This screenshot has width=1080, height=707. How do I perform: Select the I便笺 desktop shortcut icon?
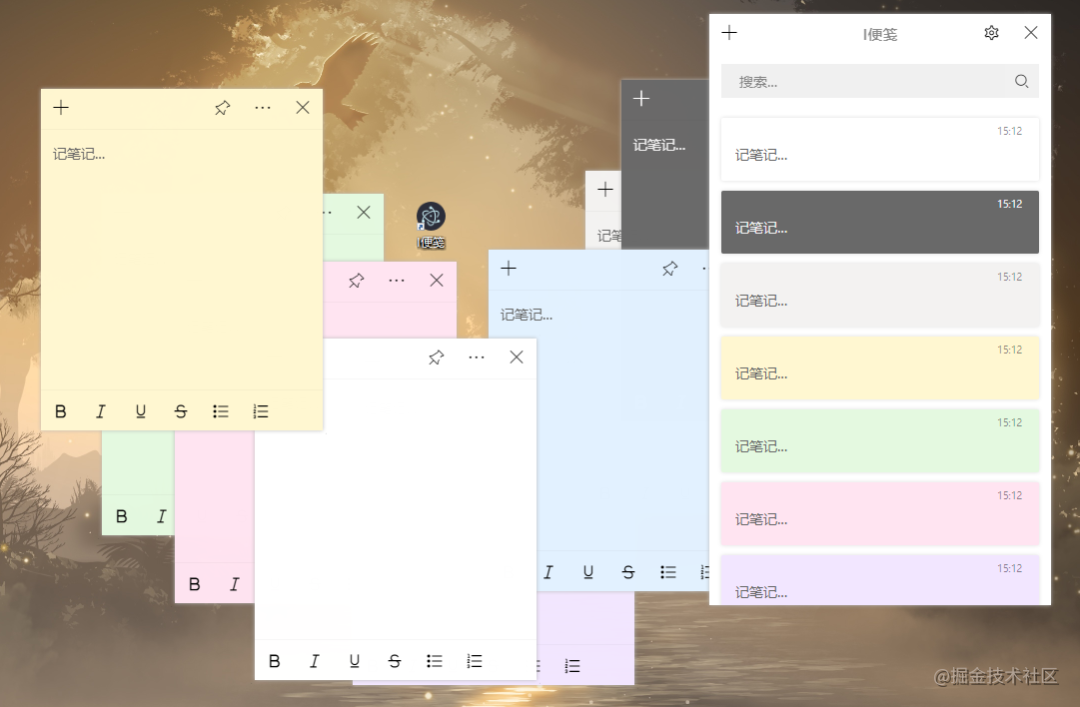[430, 225]
